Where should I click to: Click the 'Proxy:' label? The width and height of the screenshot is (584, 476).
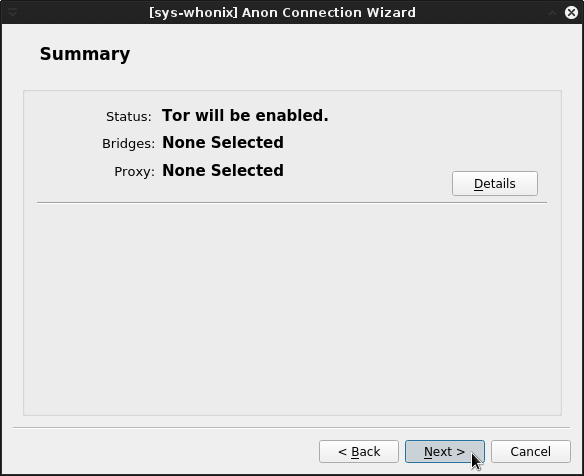click(x=134, y=172)
